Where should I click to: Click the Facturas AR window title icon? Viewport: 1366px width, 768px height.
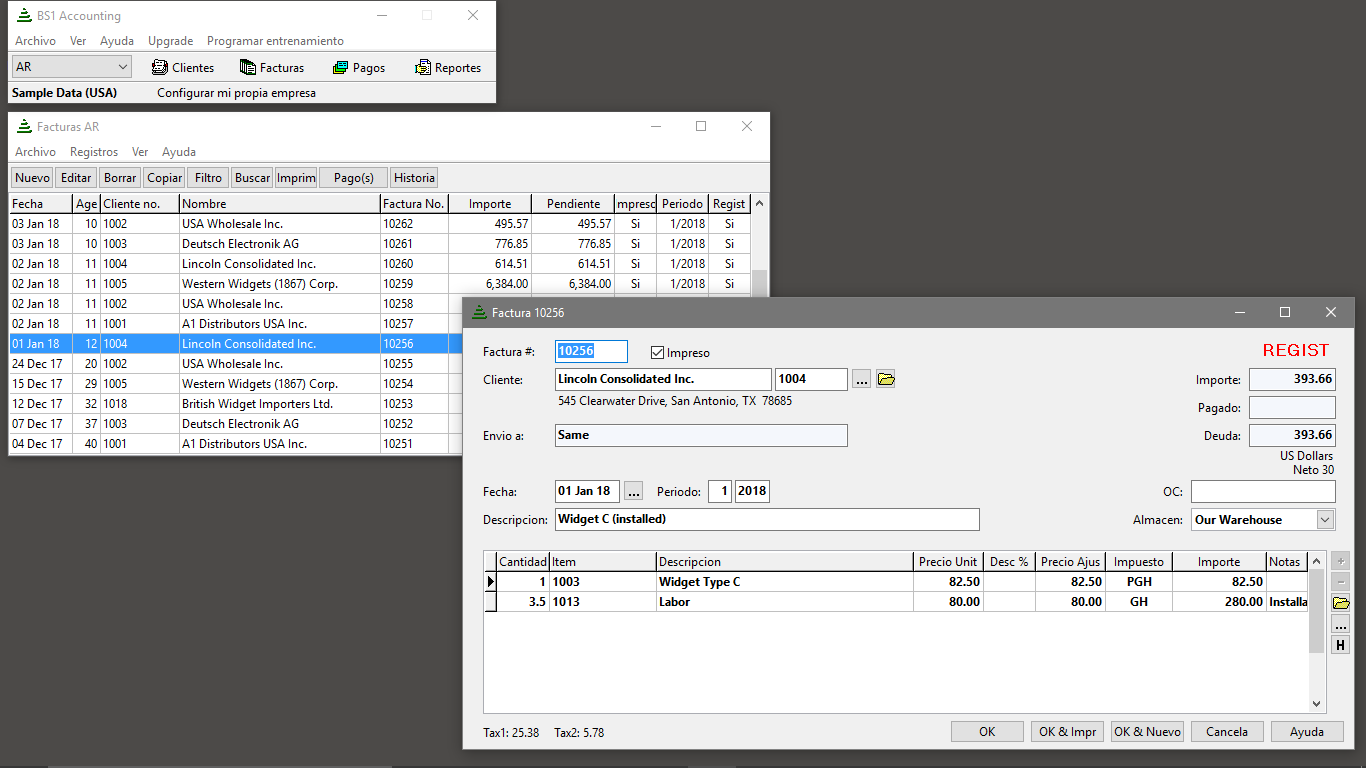pos(24,126)
